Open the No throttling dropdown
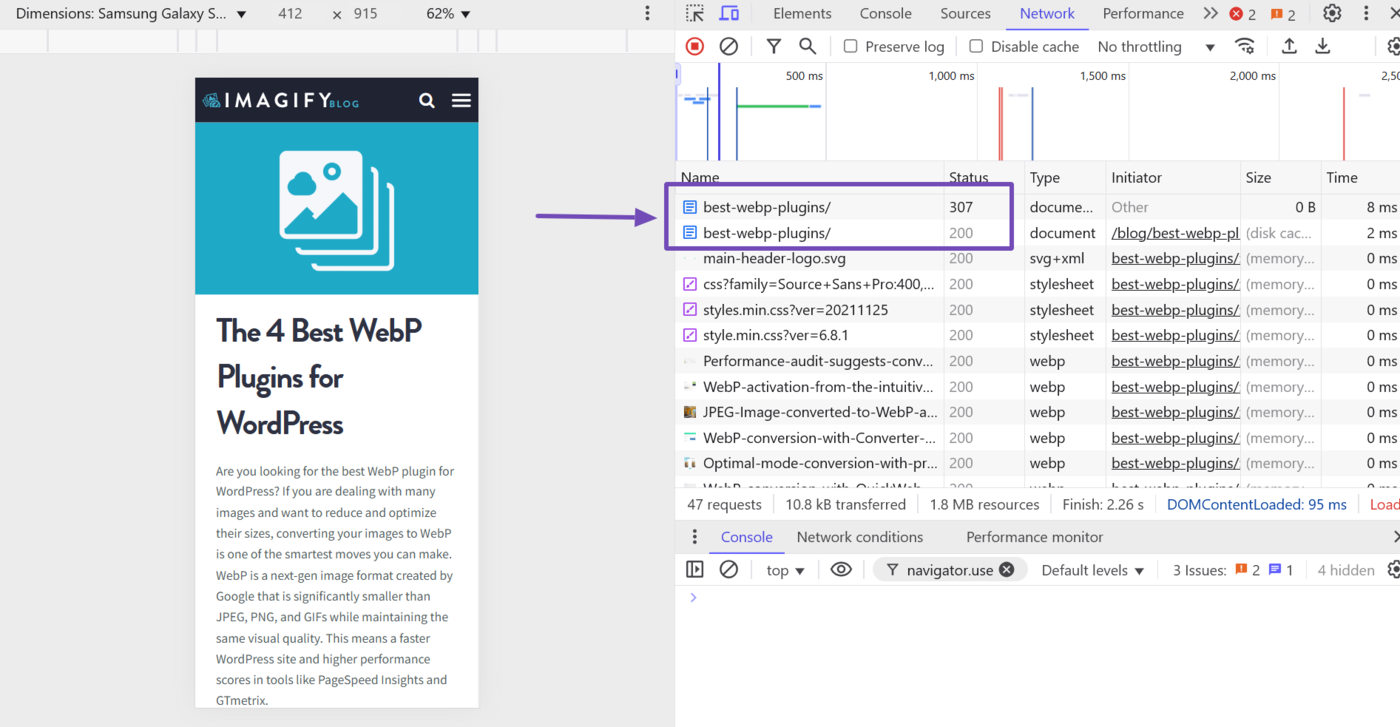 1155,47
